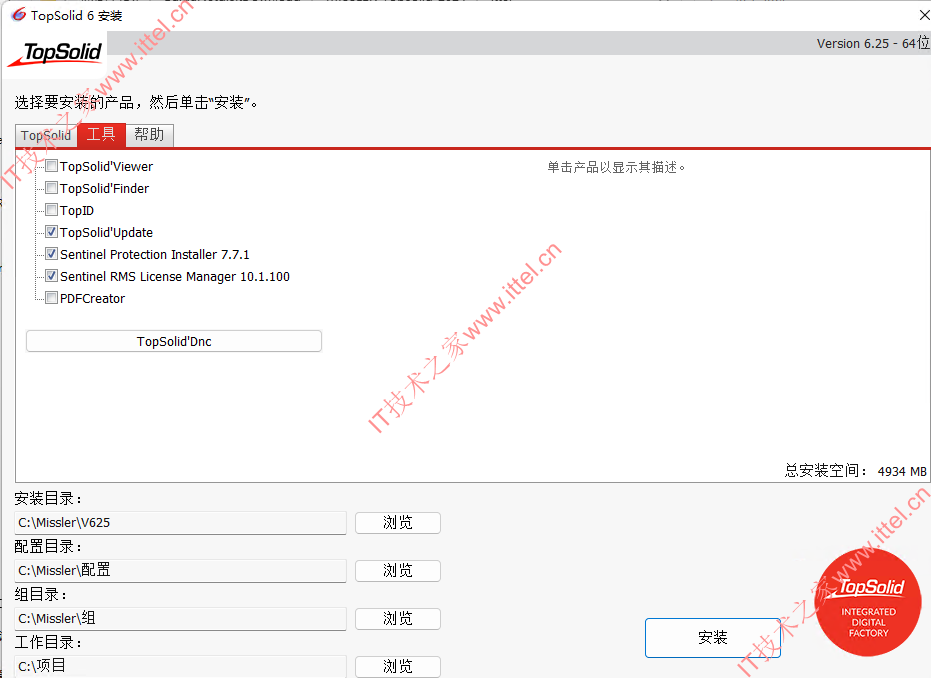
Task: Browse for the 配置目录 folder
Action: pyautogui.click(x=398, y=571)
